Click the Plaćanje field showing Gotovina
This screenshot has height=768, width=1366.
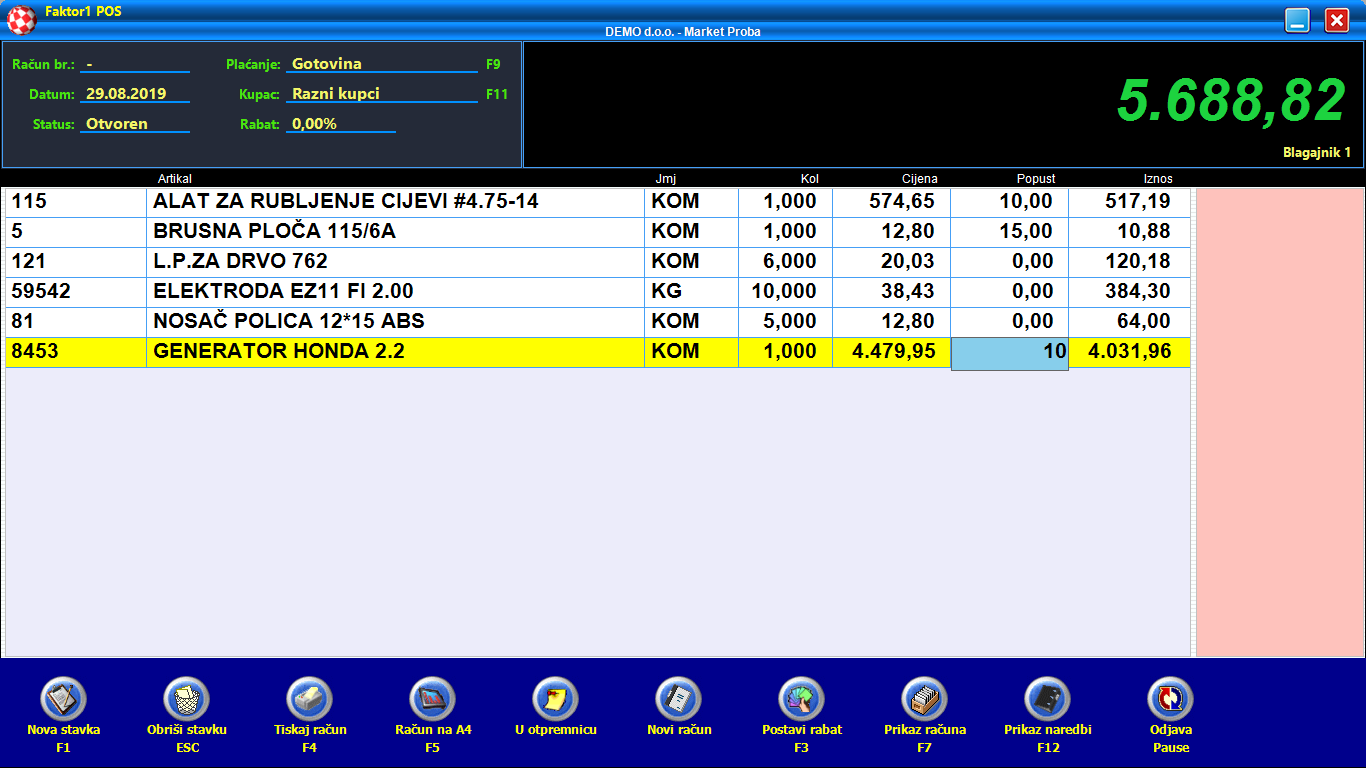point(382,64)
